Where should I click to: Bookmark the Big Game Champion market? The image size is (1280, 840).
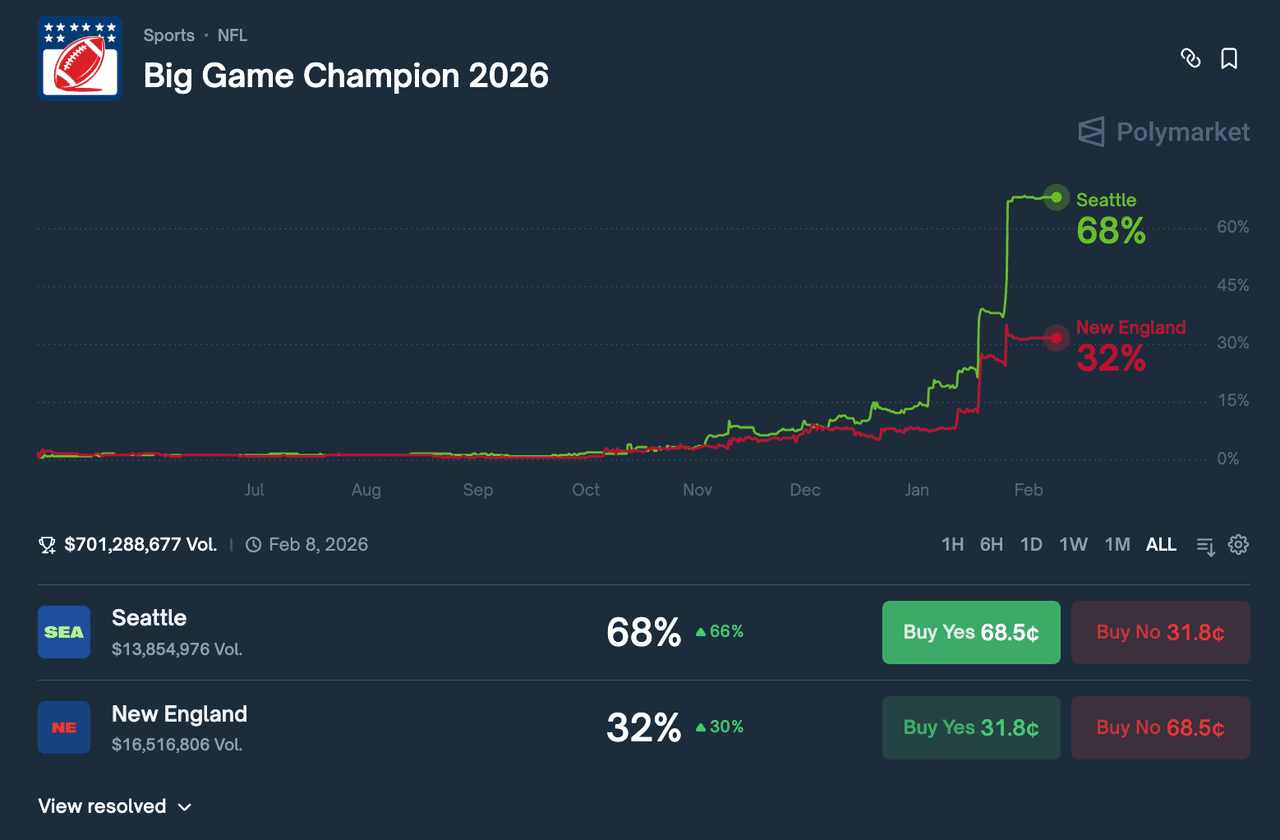tap(1229, 59)
